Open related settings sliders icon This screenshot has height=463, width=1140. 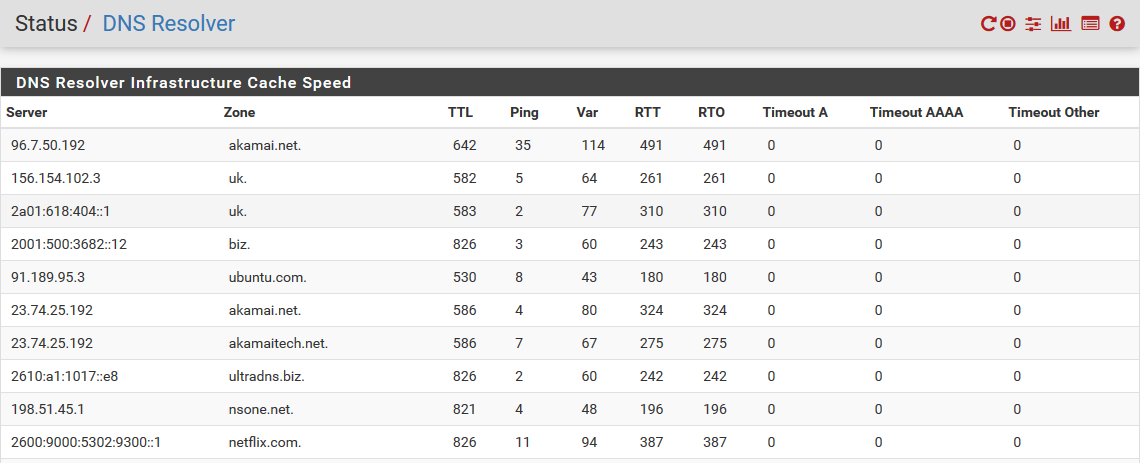[1033, 24]
